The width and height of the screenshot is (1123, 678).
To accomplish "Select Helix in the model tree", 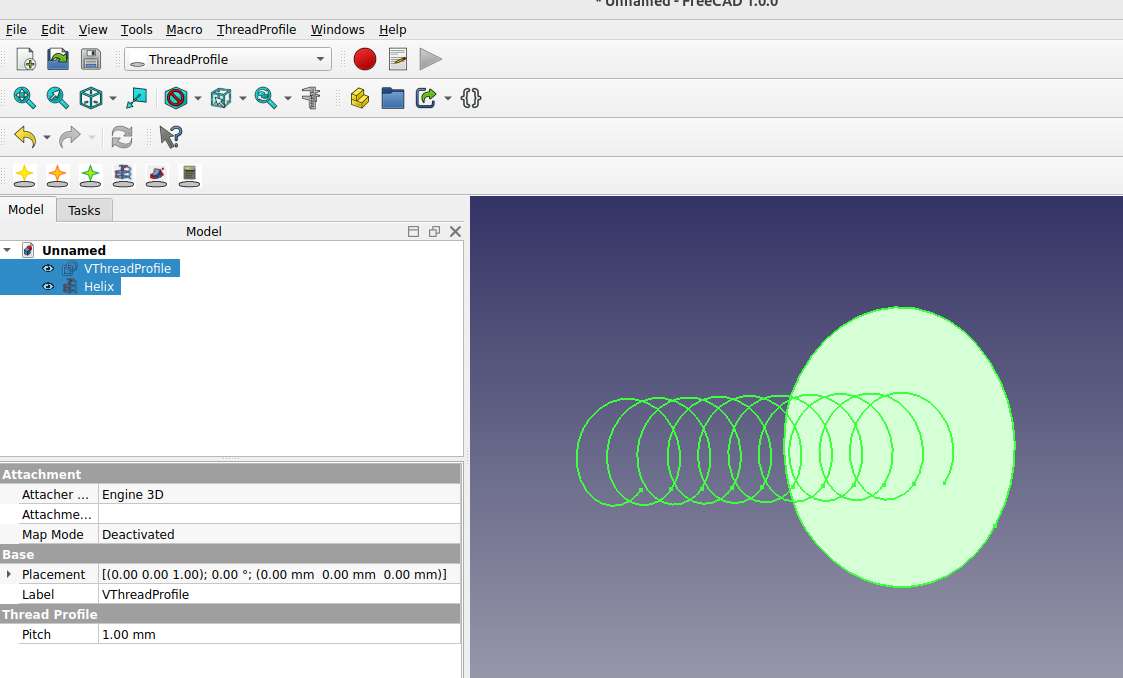I will point(99,286).
